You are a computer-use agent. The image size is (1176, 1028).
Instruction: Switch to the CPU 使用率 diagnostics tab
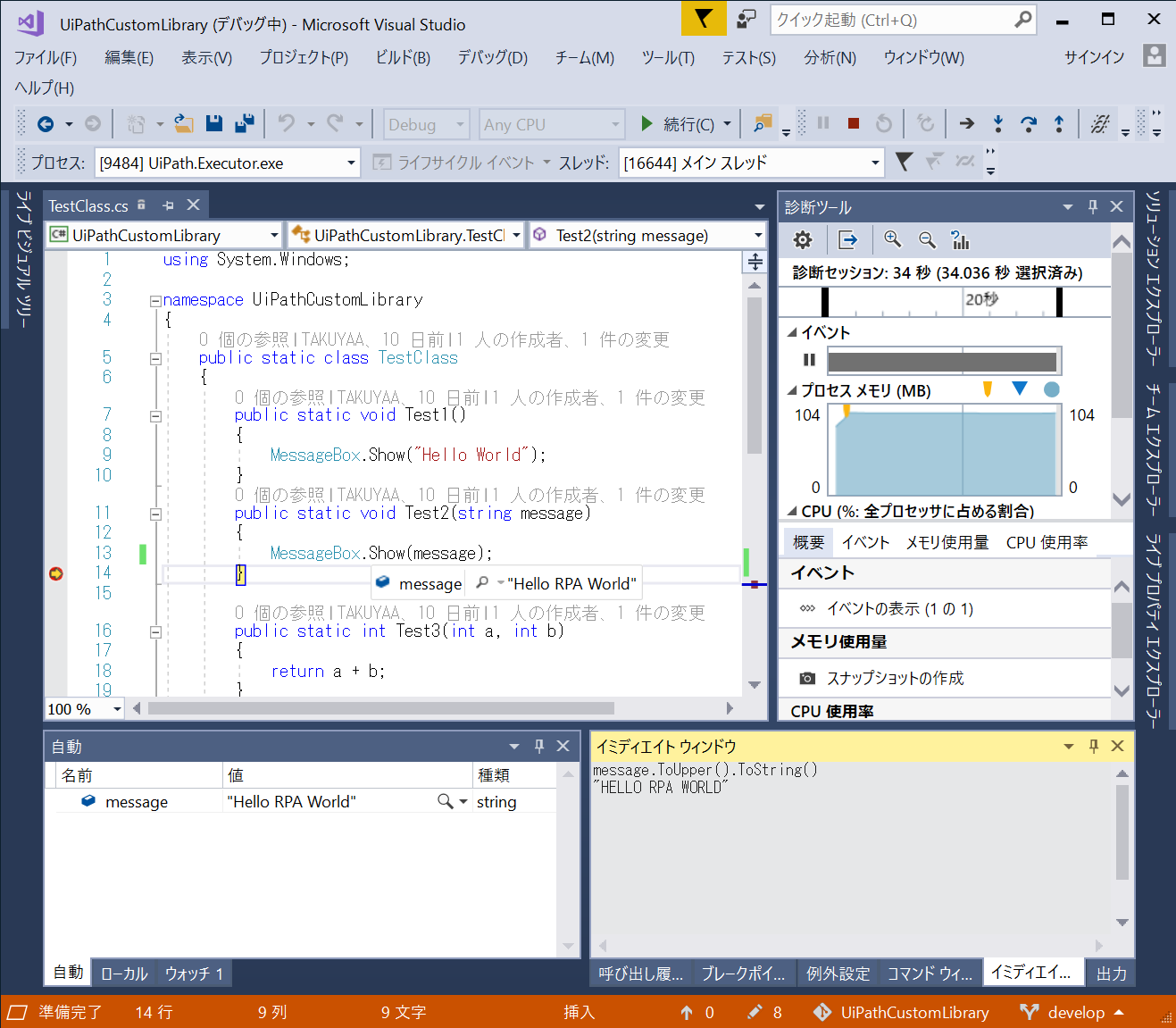tap(1047, 542)
